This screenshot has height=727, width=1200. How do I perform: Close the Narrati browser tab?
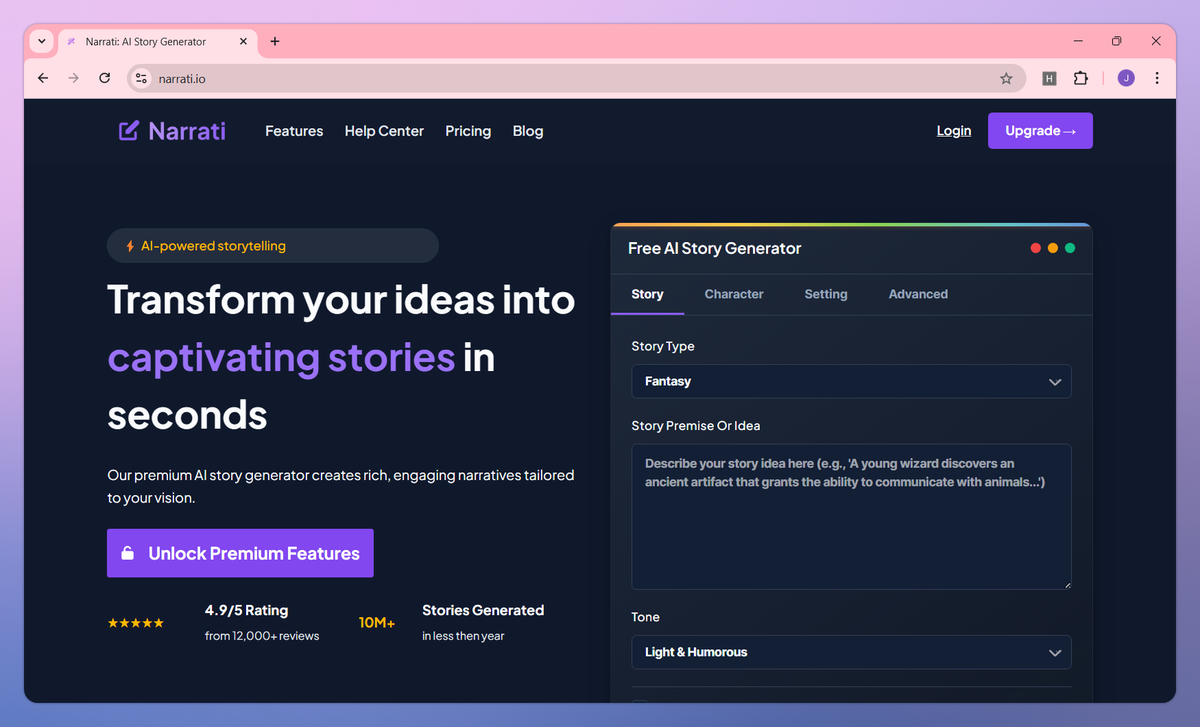(244, 41)
